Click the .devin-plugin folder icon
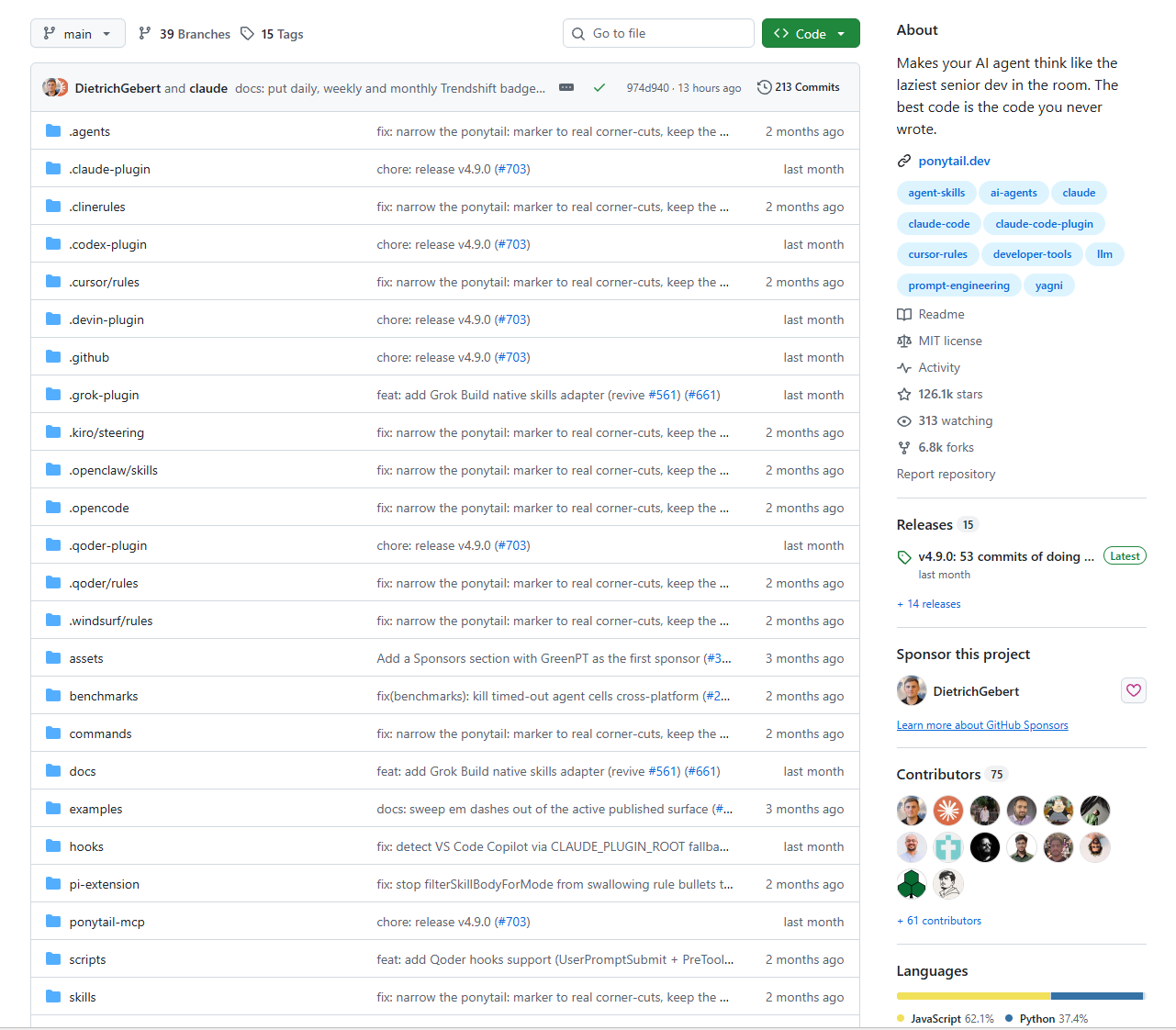The image size is (1176, 1030). tap(53, 319)
